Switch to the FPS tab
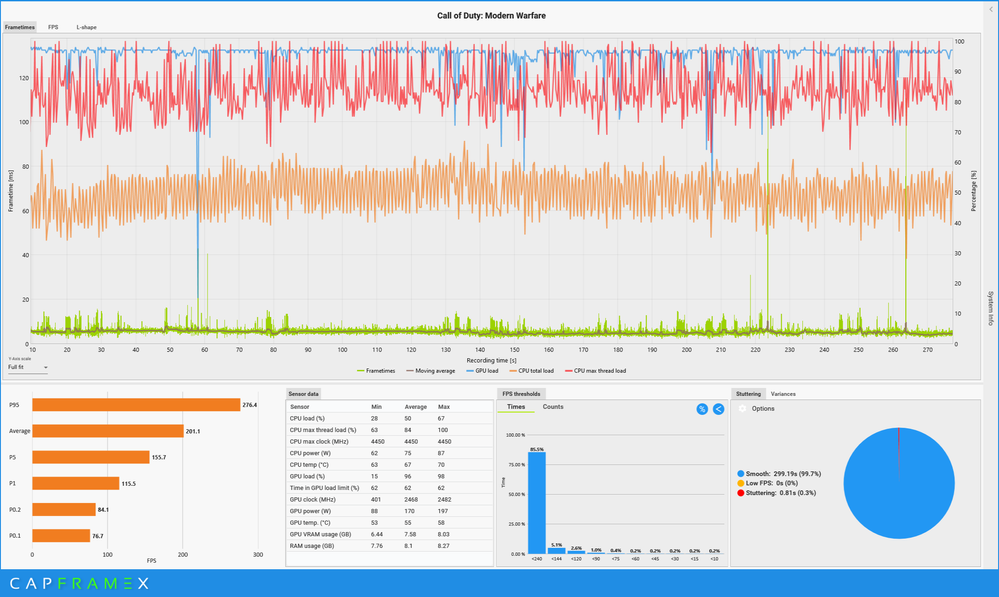This screenshot has height=597, width=999. tap(53, 27)
